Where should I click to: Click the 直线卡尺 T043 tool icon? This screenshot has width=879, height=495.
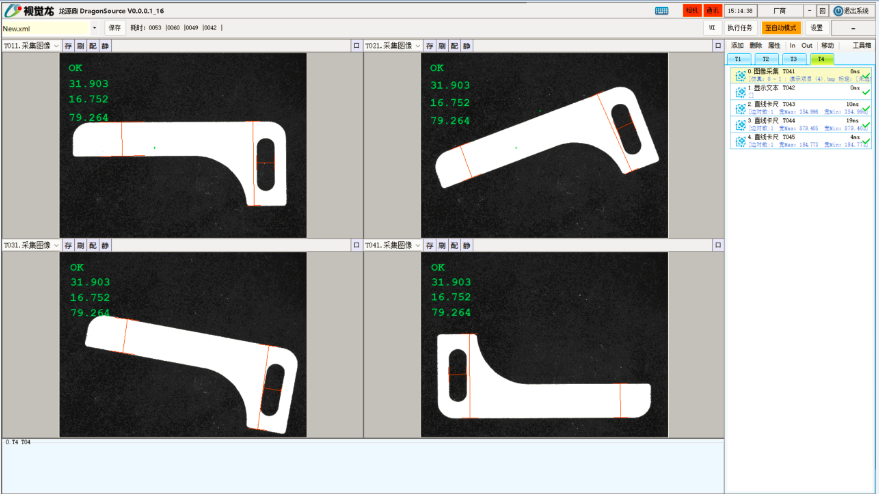coord(740,107)
